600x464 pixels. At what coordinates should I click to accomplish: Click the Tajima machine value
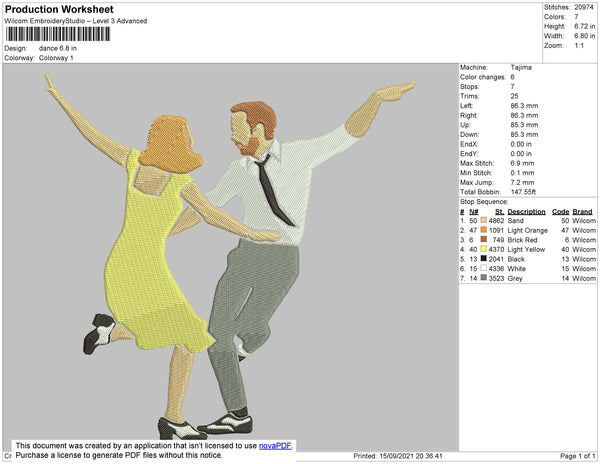pyautogui.click(x=521, y=67)
